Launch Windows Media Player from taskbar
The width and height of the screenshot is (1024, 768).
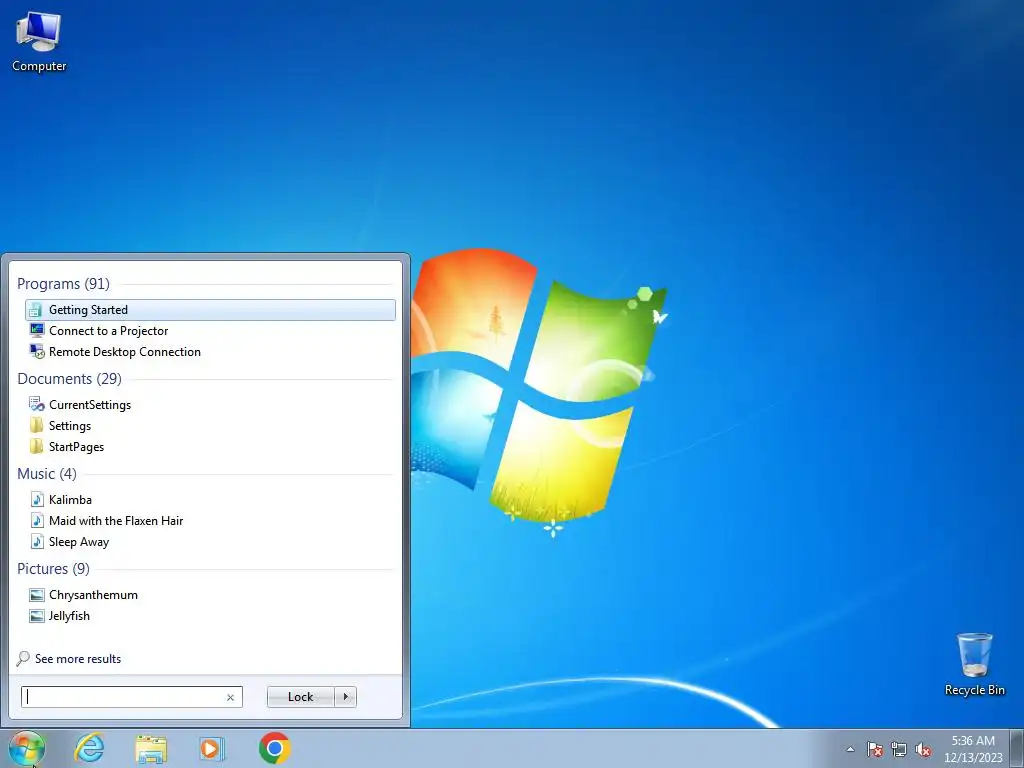(212, 748)
